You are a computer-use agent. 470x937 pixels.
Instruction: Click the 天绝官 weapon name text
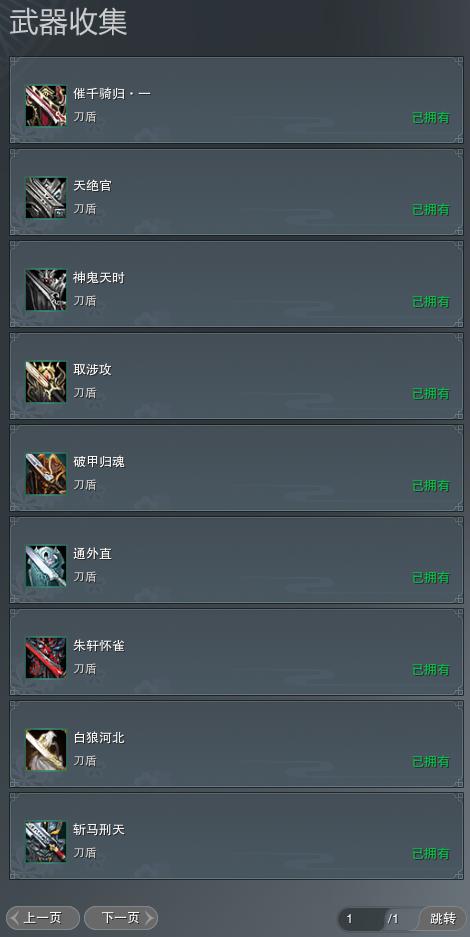(93, 186)
